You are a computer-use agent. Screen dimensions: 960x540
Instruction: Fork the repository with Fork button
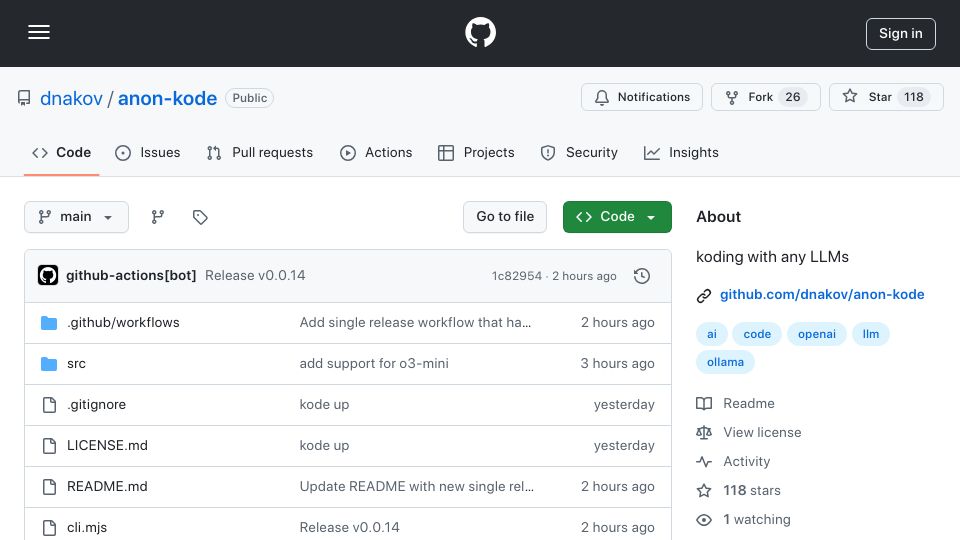tap(765, 97)
